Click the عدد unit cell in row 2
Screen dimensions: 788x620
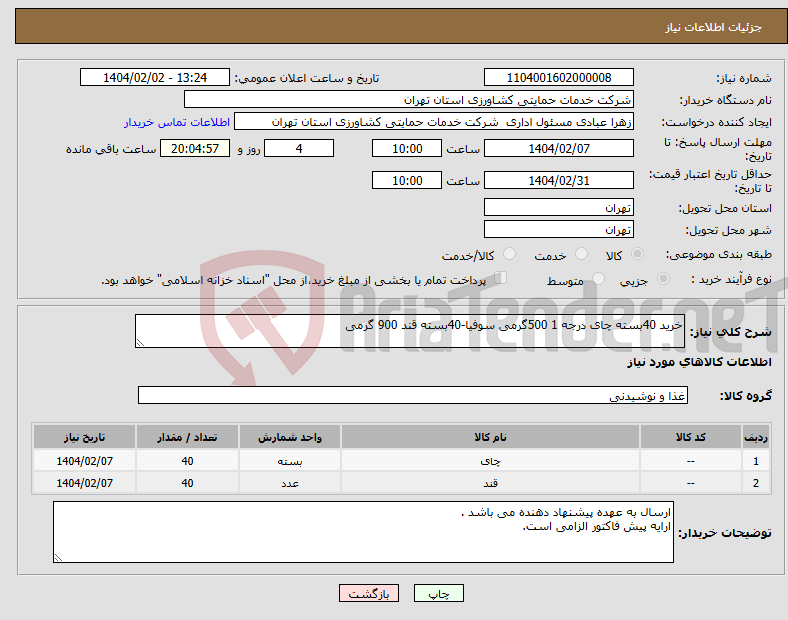290,483
